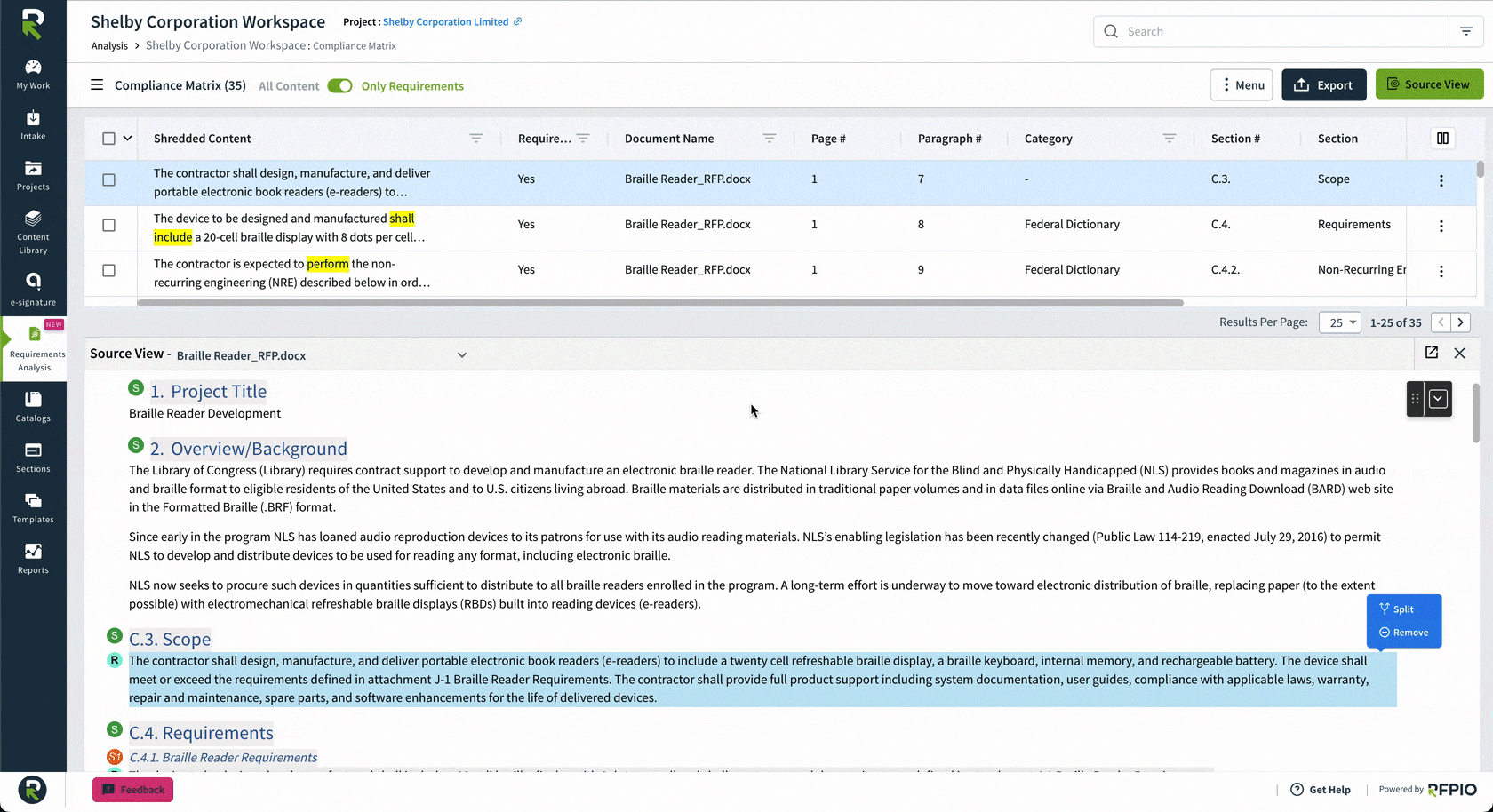Click Get Help
This screenshot has width=1493, height=812.
point(1321,790)
